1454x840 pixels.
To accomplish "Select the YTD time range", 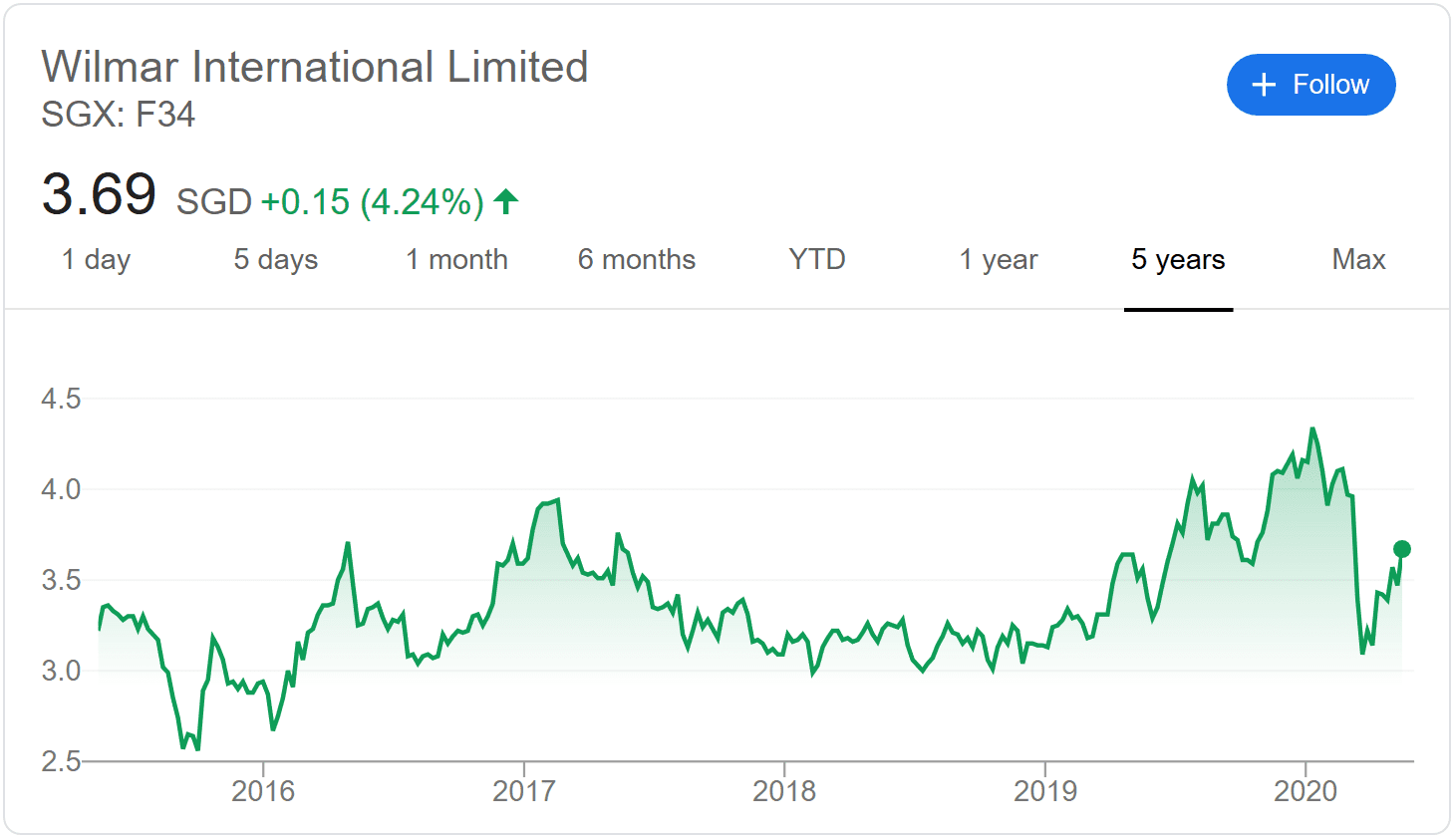I will point(817,260).
